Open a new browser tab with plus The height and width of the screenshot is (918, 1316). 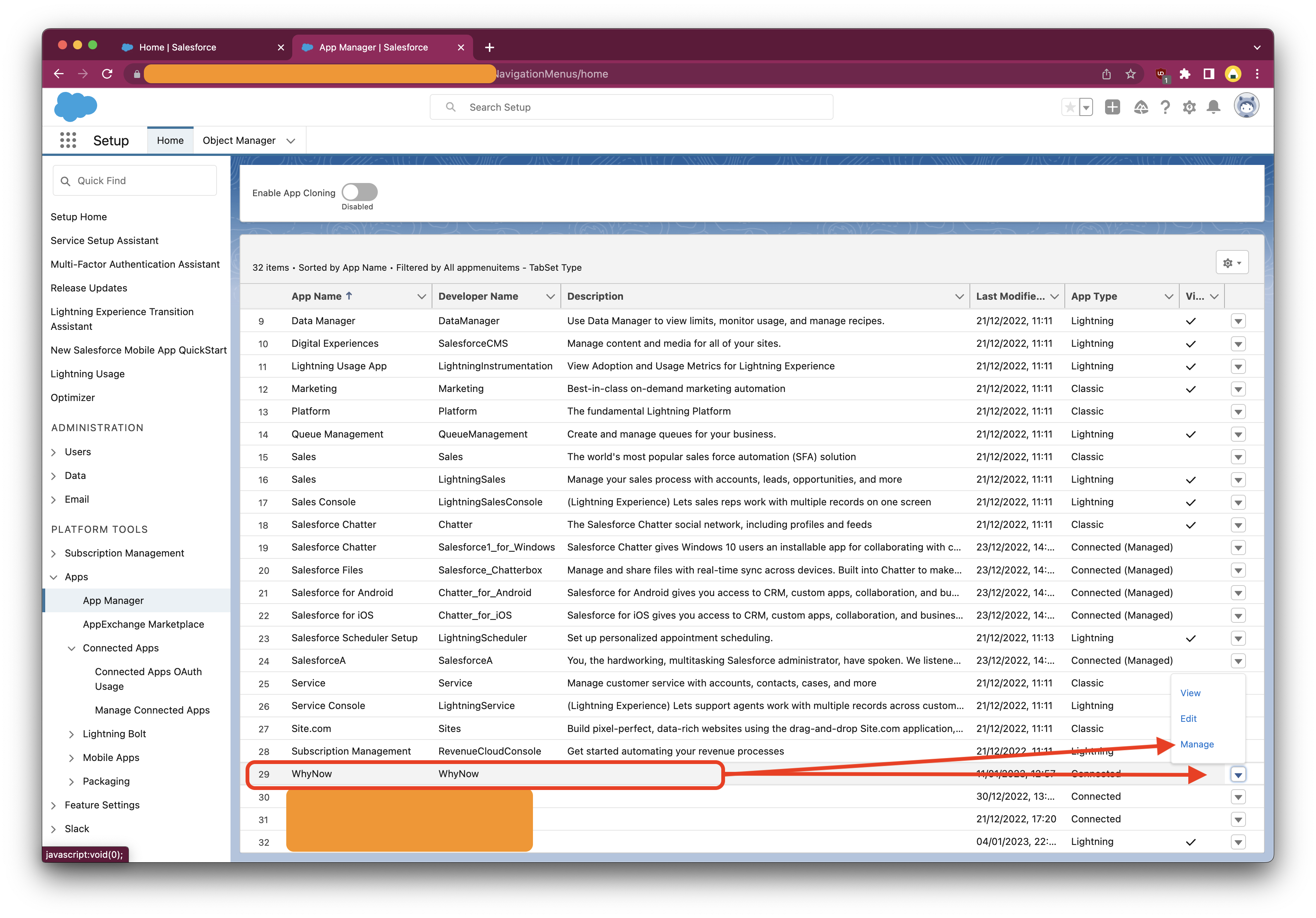(x=490, y=47)
